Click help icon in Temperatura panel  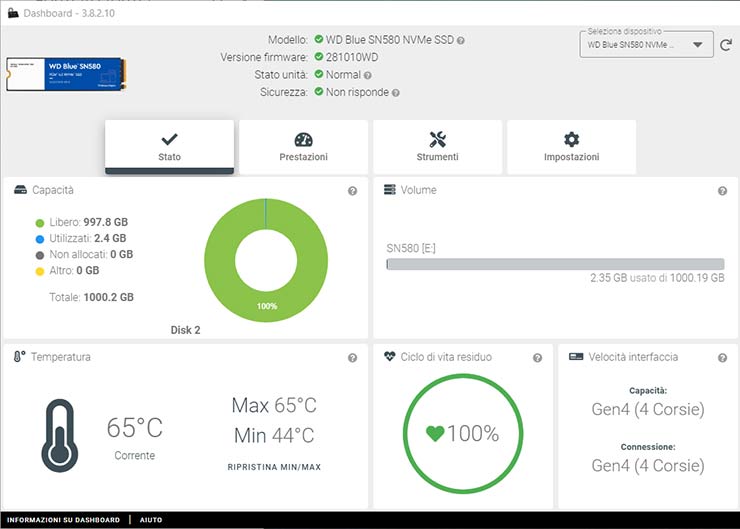pyautogui.click(x=352, y=358)
